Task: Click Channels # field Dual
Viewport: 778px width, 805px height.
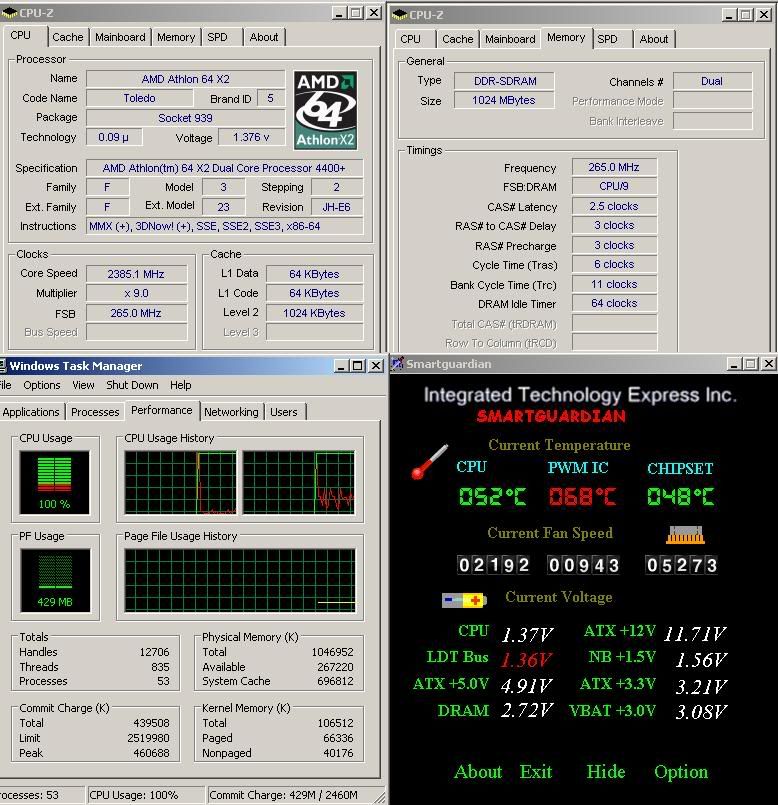Action: point(712,81)
